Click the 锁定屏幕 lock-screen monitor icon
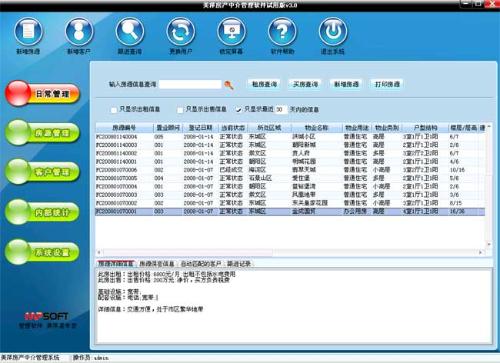The height and width of the screenshot is (363, 500). click(x=231, y=32)
